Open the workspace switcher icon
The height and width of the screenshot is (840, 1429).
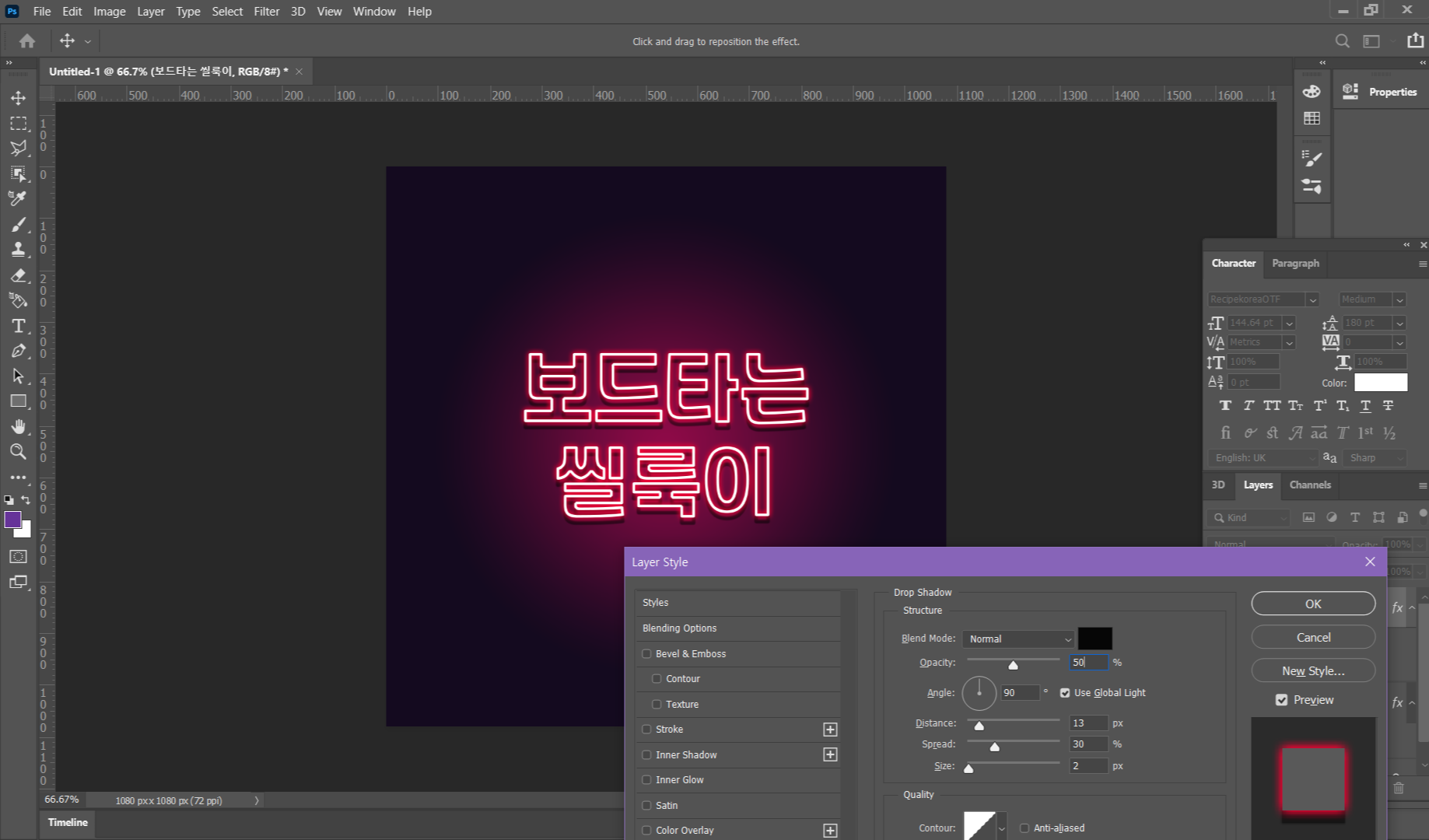coord(1371,41)
